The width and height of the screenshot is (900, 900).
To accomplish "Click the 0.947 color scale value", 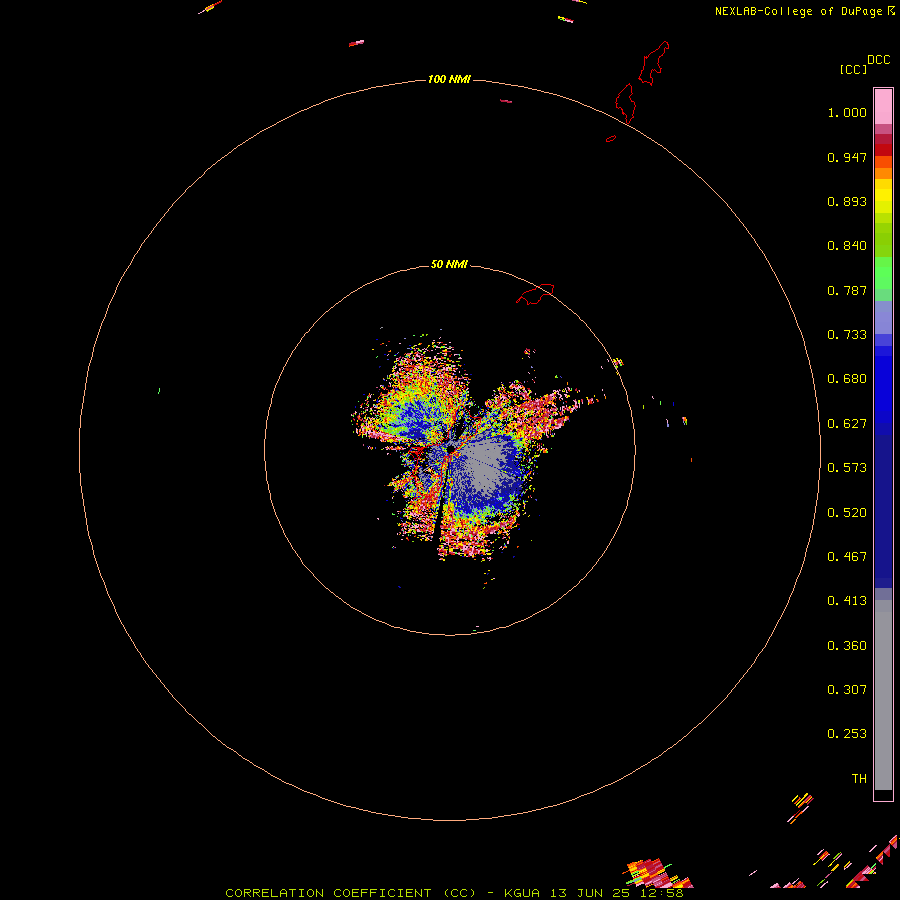I will (x=847, y=157).
